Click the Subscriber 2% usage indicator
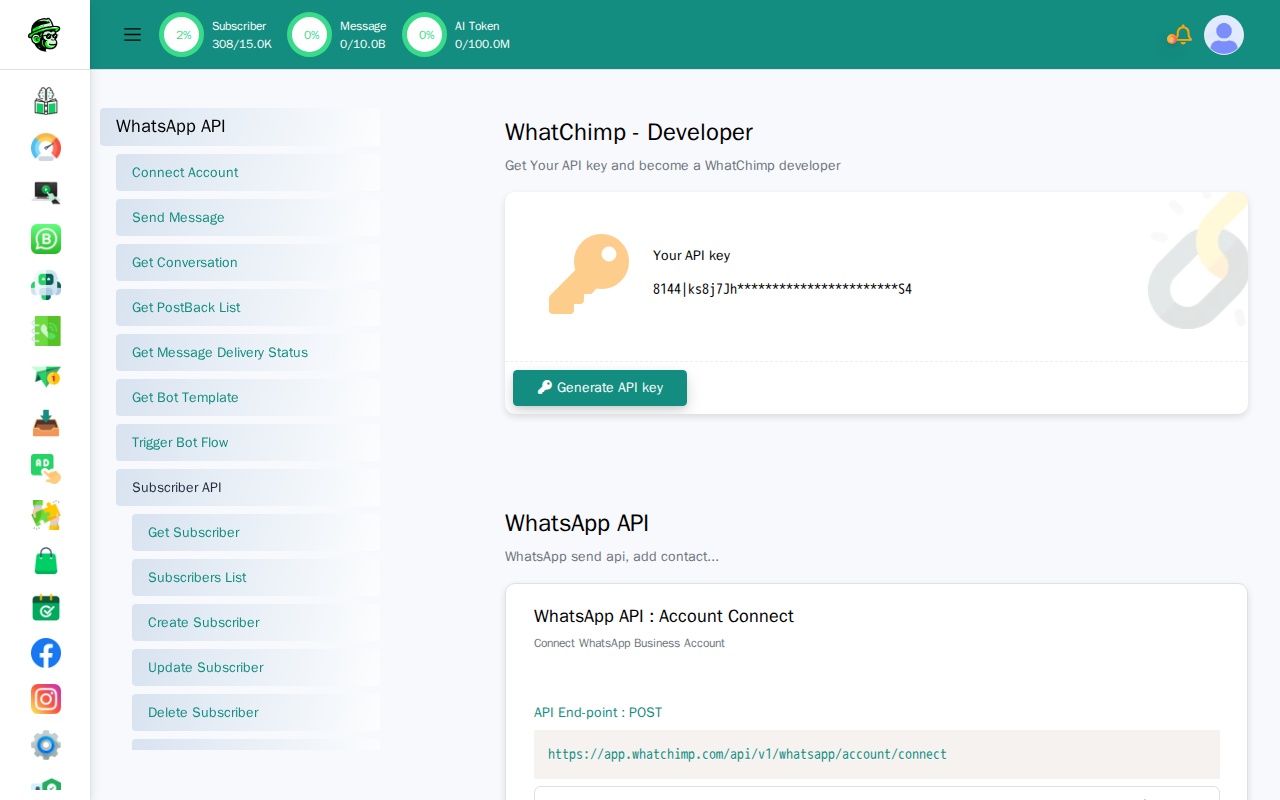 (x=182, y=35)
